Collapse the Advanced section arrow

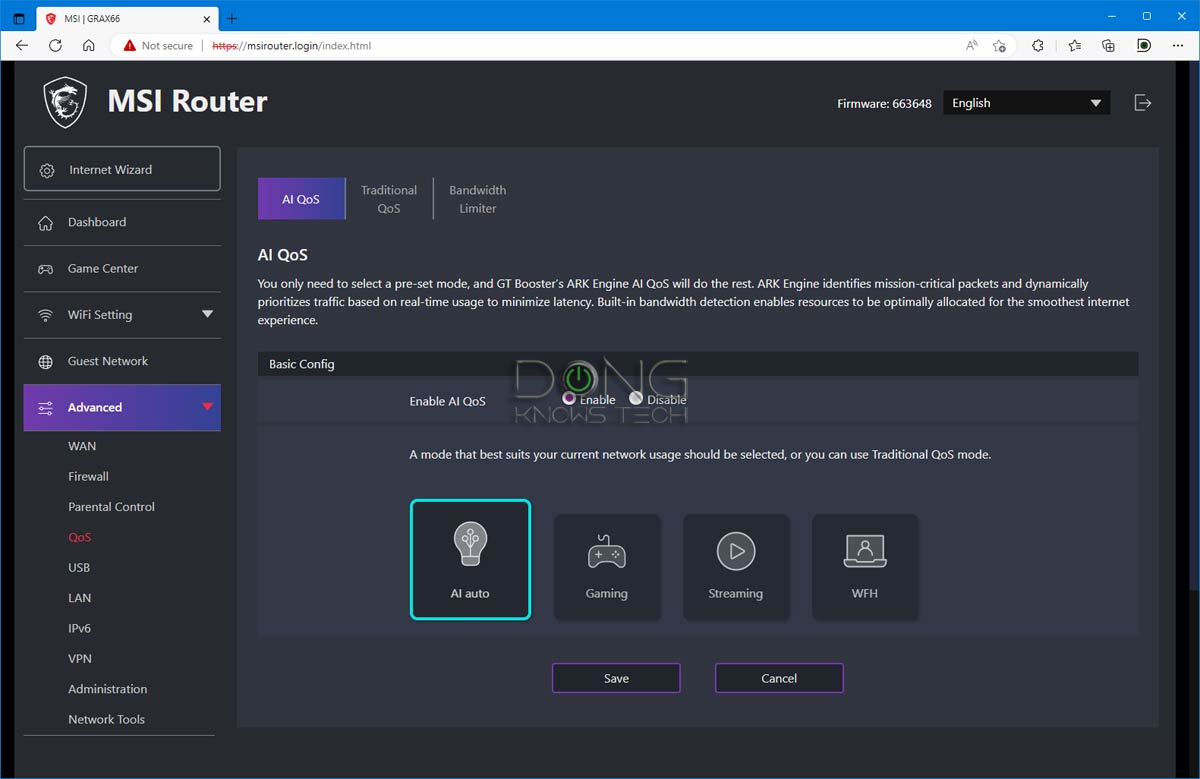207,407
